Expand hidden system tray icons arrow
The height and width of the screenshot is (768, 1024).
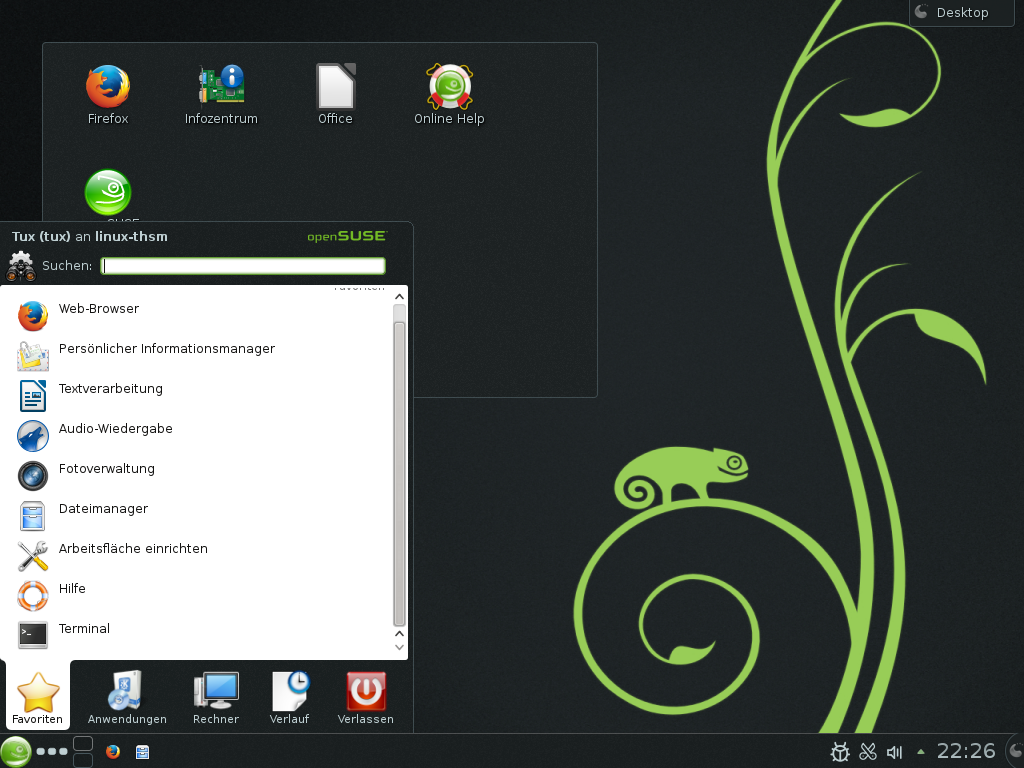(920, 752)
